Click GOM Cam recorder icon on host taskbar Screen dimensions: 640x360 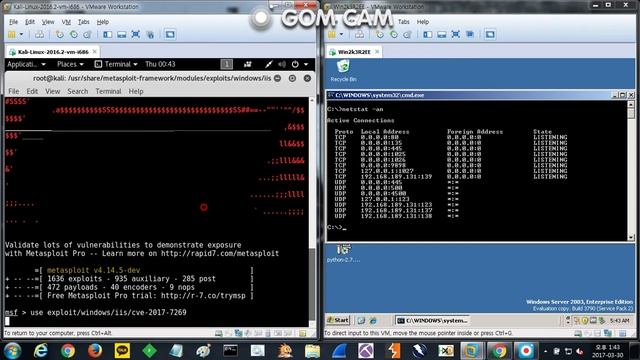(x=526, y=351)
